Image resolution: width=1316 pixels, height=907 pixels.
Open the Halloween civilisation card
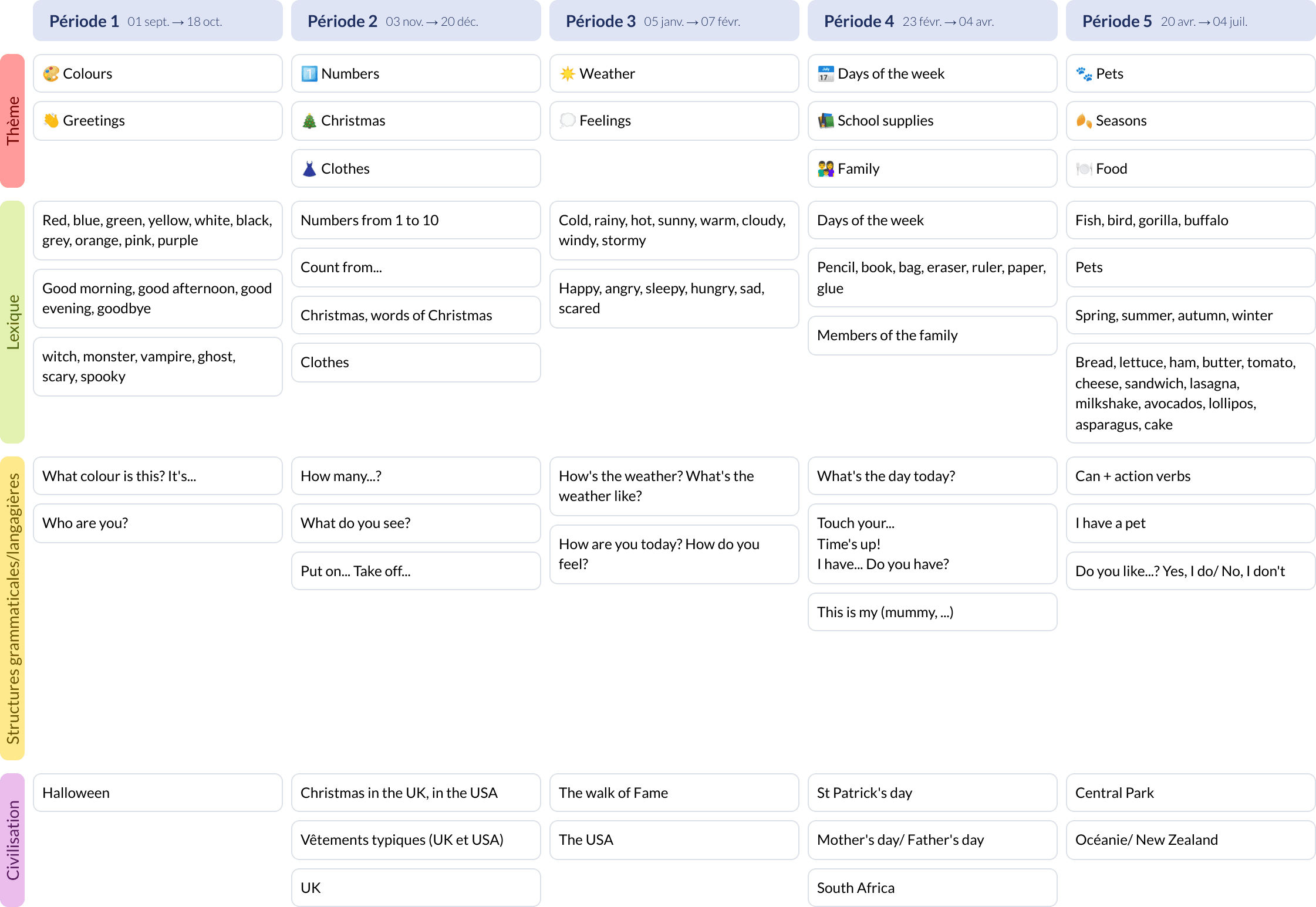157,793
